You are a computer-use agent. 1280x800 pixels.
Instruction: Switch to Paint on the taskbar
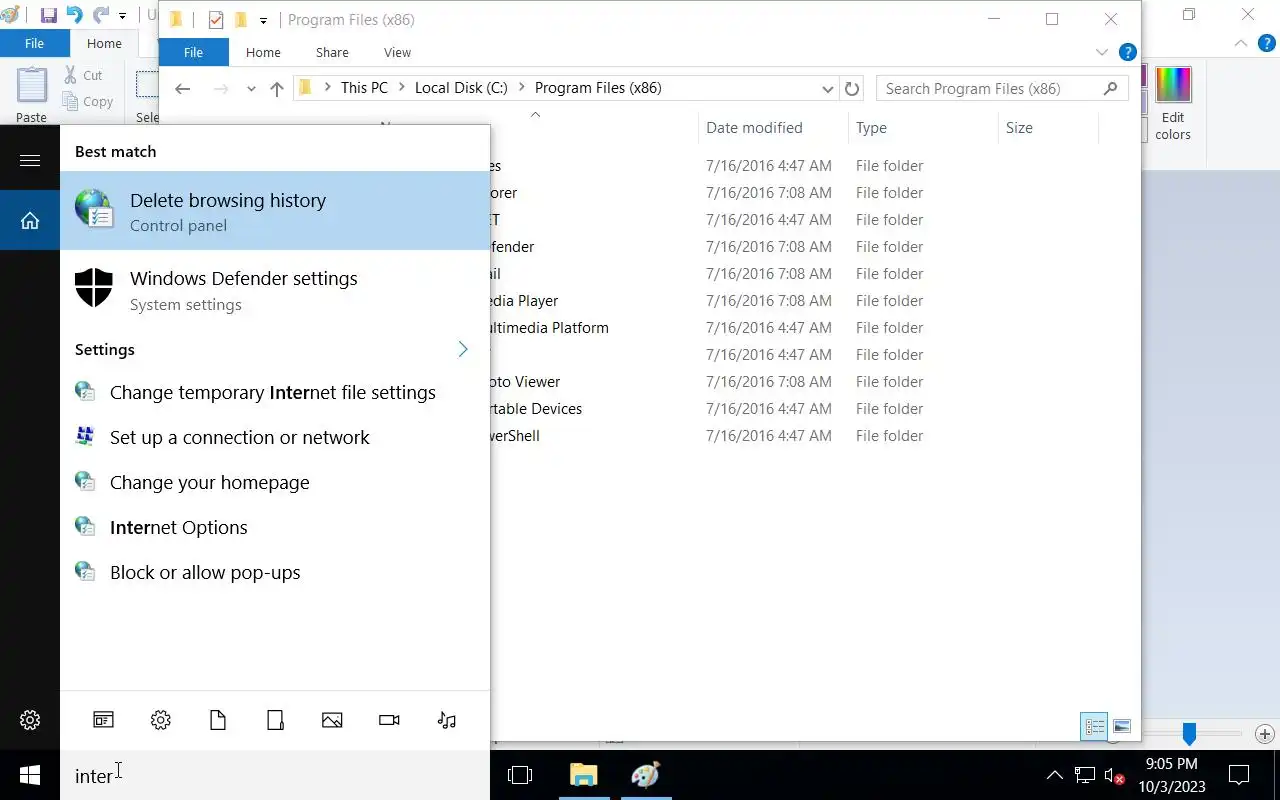pyautogui.click(x=646, y=775)
